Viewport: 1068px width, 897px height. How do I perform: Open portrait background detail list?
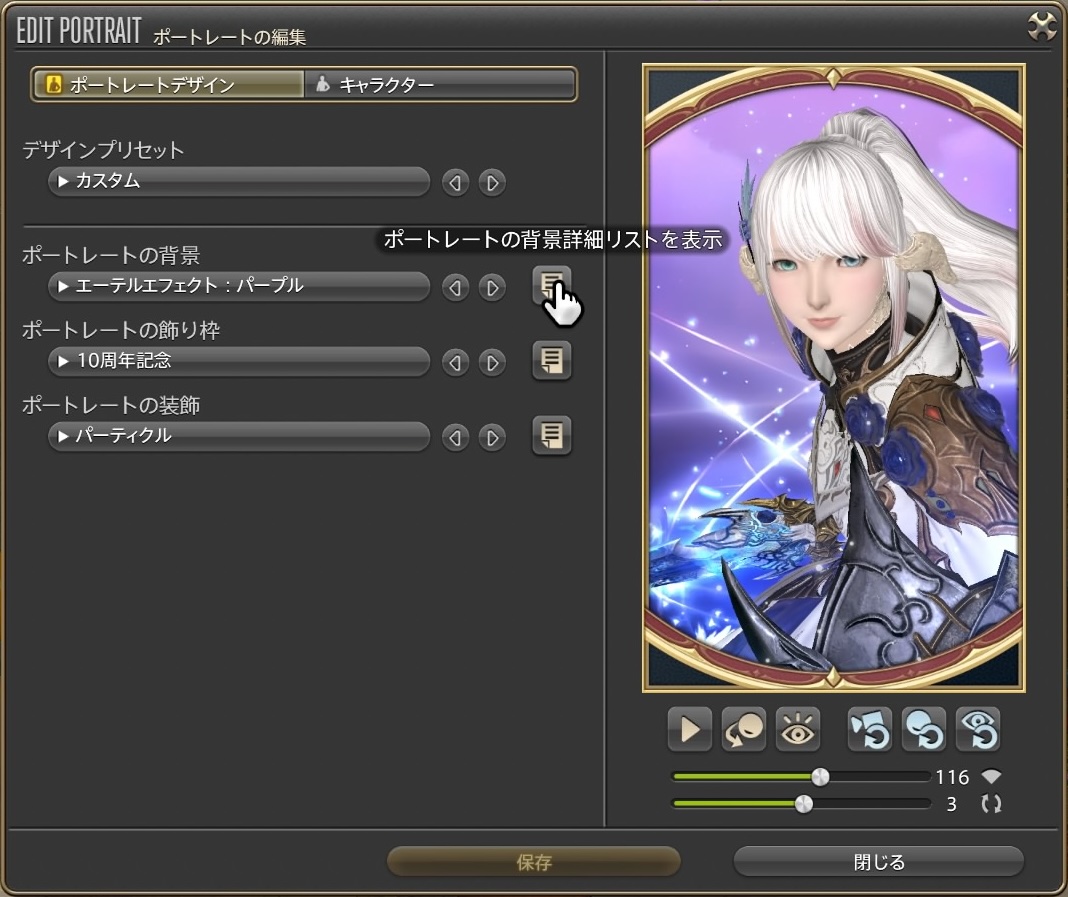tap(551, 286)
